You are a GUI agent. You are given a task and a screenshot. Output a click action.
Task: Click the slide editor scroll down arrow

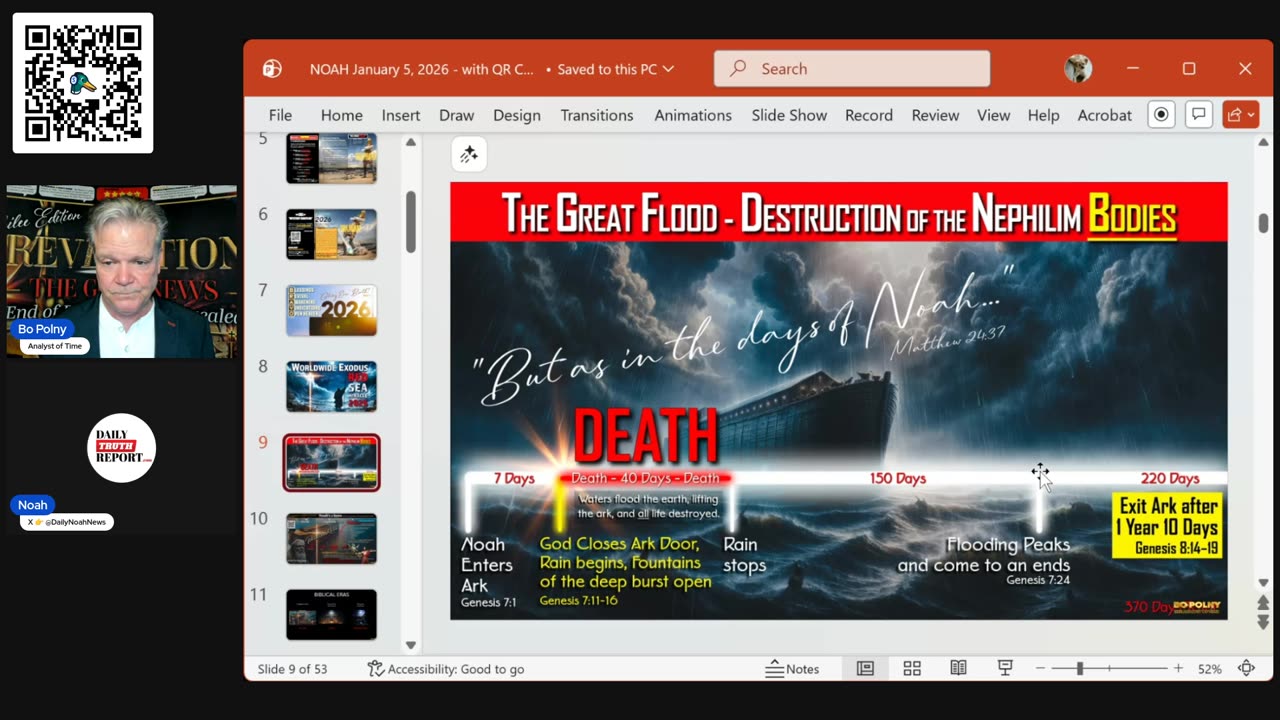coord(1263,583)
